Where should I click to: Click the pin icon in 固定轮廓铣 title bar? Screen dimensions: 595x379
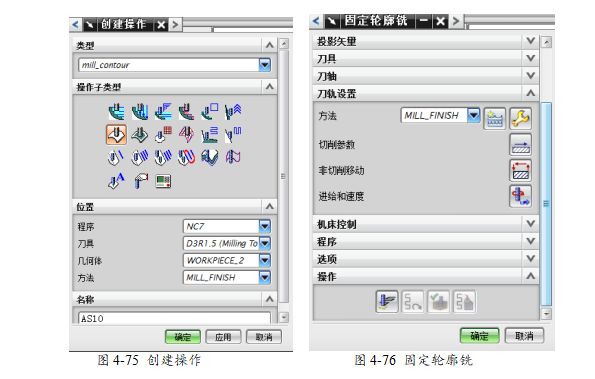[332, 20]
